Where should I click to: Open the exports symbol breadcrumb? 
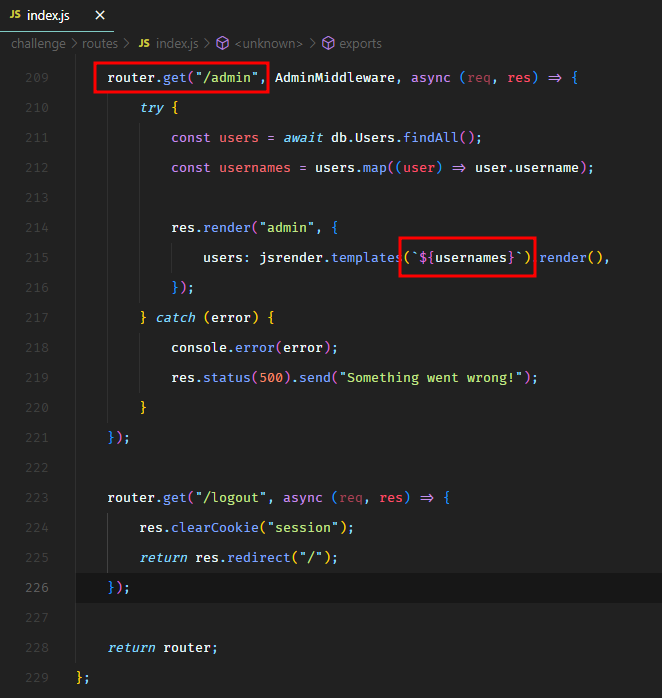coord(360,44)
